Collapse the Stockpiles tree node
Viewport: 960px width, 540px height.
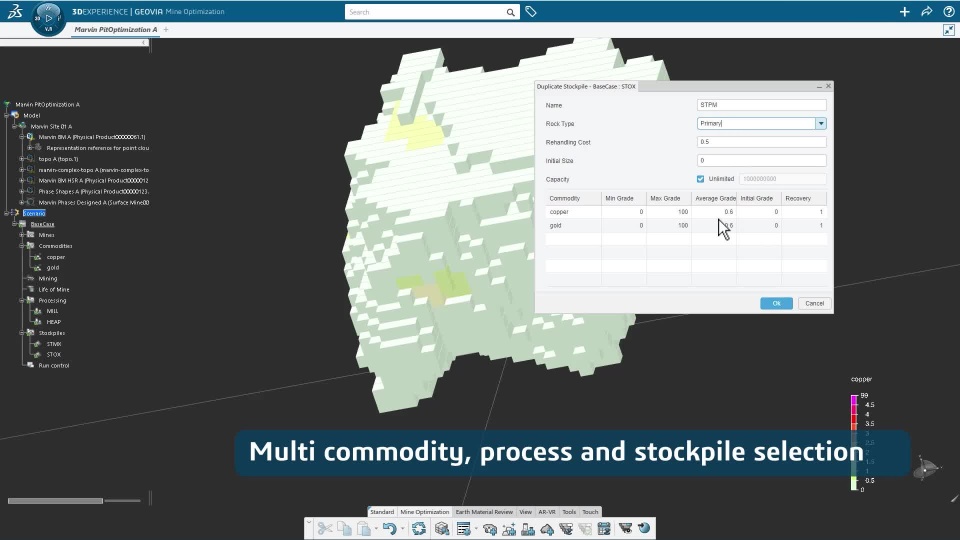(22, 333)
